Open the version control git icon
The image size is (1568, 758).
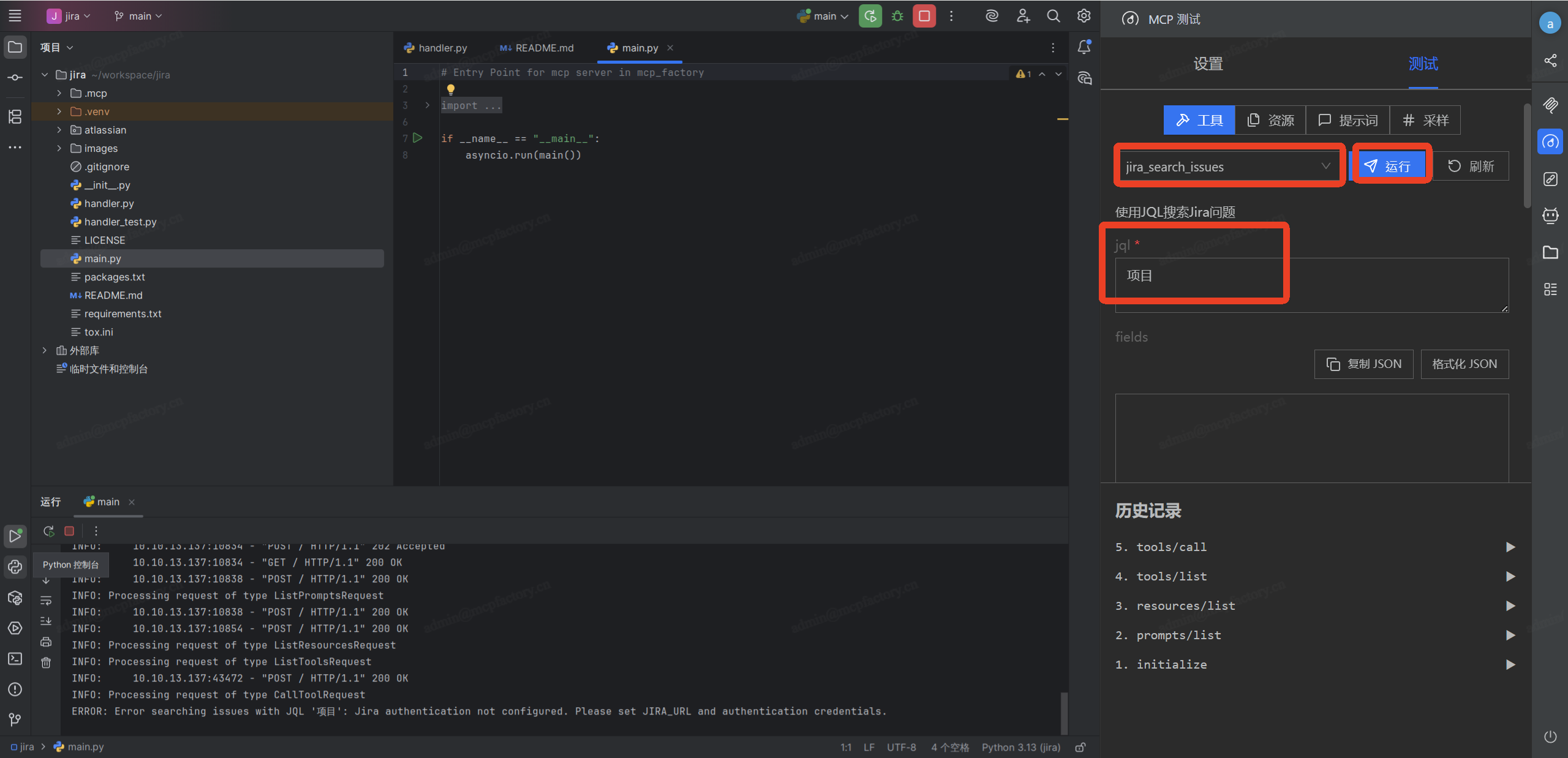tap(15, 719)
